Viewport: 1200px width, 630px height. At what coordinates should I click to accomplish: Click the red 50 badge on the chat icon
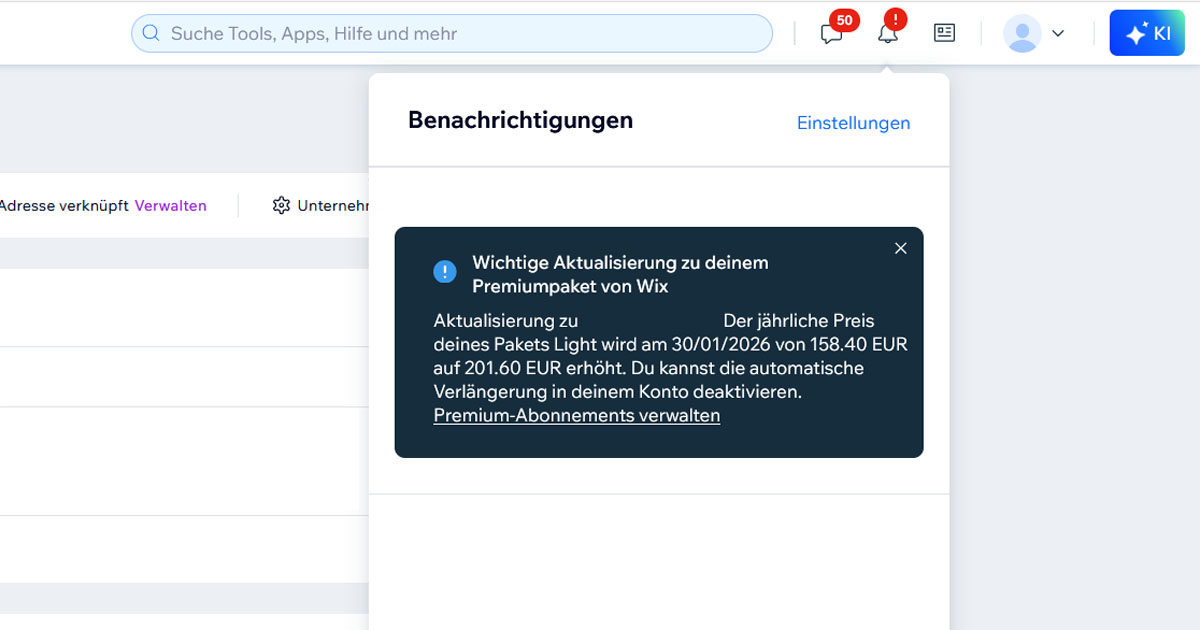pos(845,19)
